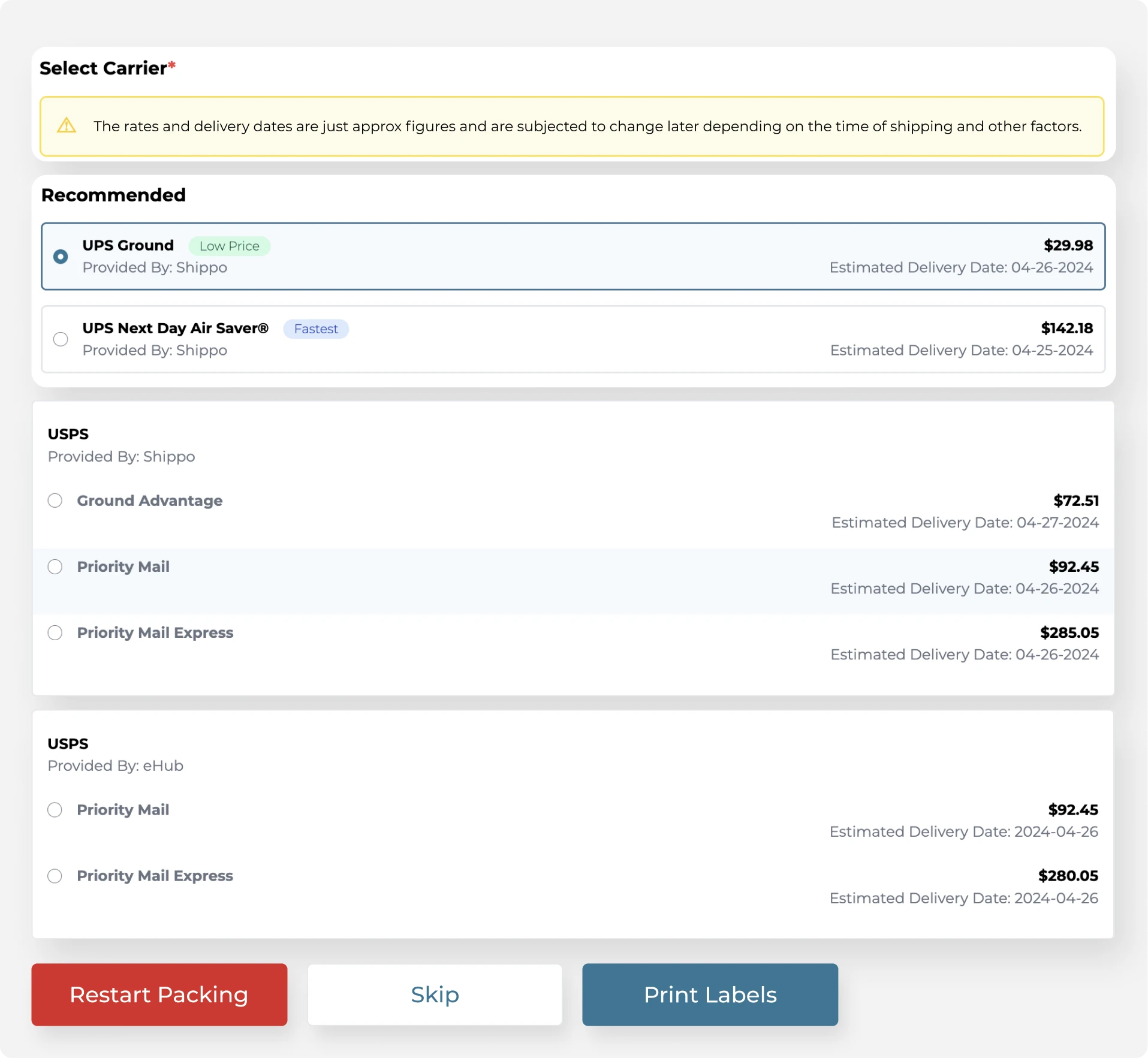Click the Fastest badge on UPS Next Day Air Saver

[x=316, y=328]
